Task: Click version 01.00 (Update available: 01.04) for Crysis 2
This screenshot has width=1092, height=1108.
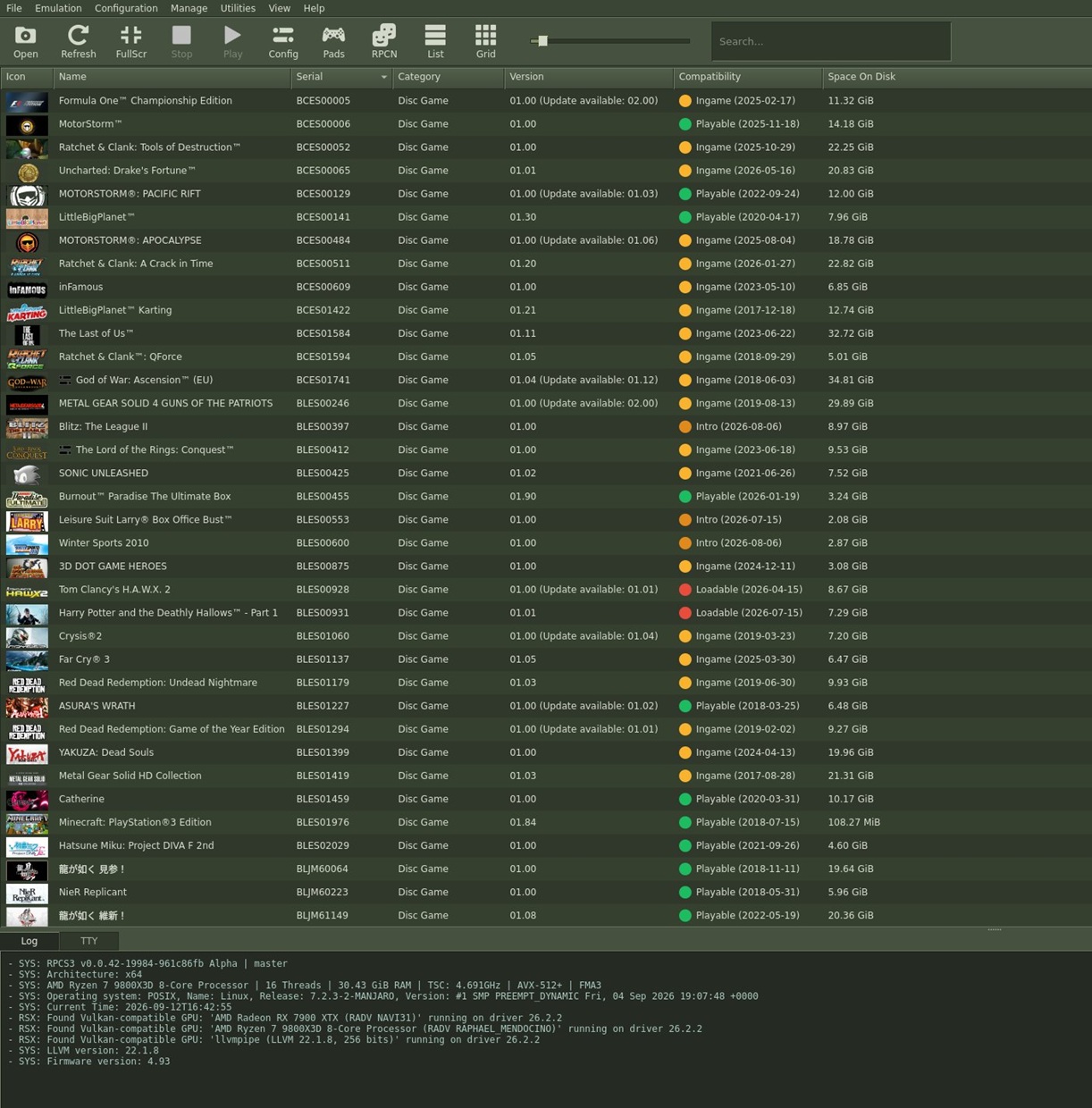Action: [x=584, y=636]
